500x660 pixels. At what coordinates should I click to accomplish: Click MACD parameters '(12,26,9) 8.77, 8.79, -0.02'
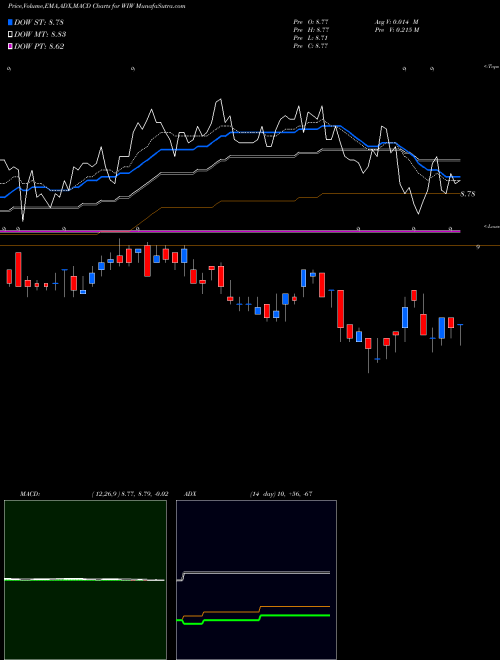[130, 494]
